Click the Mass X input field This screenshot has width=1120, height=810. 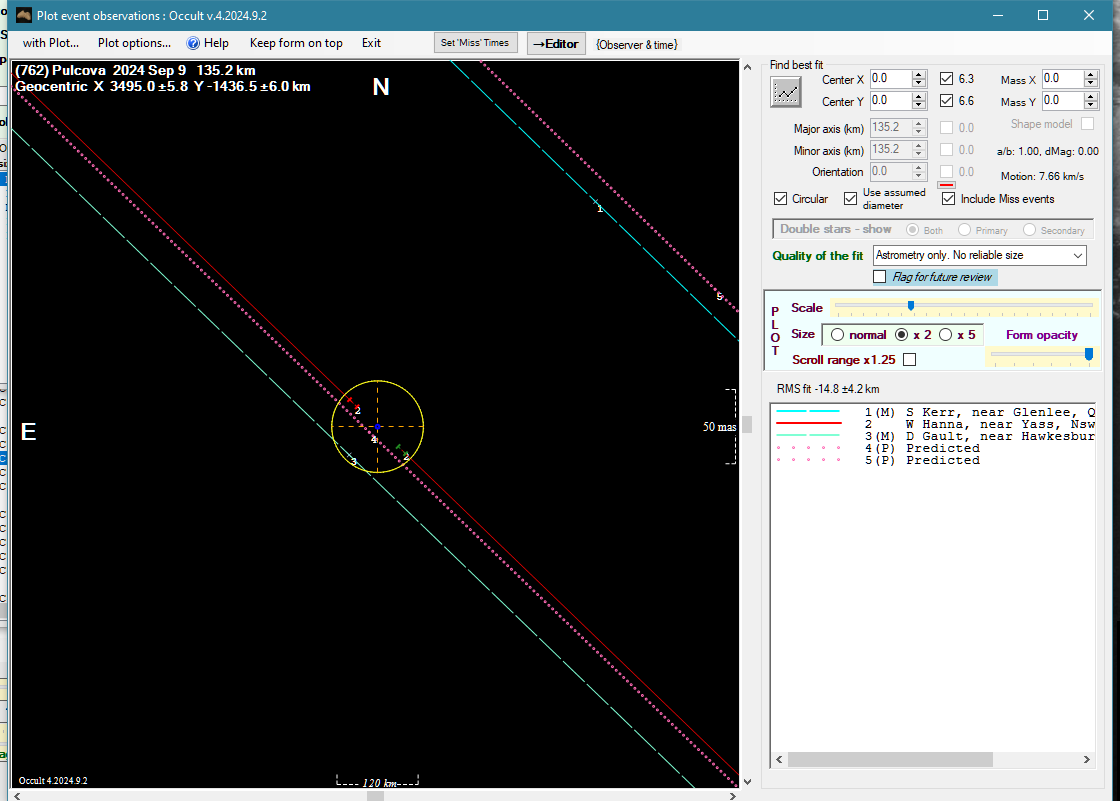(x=1062, y=79)
